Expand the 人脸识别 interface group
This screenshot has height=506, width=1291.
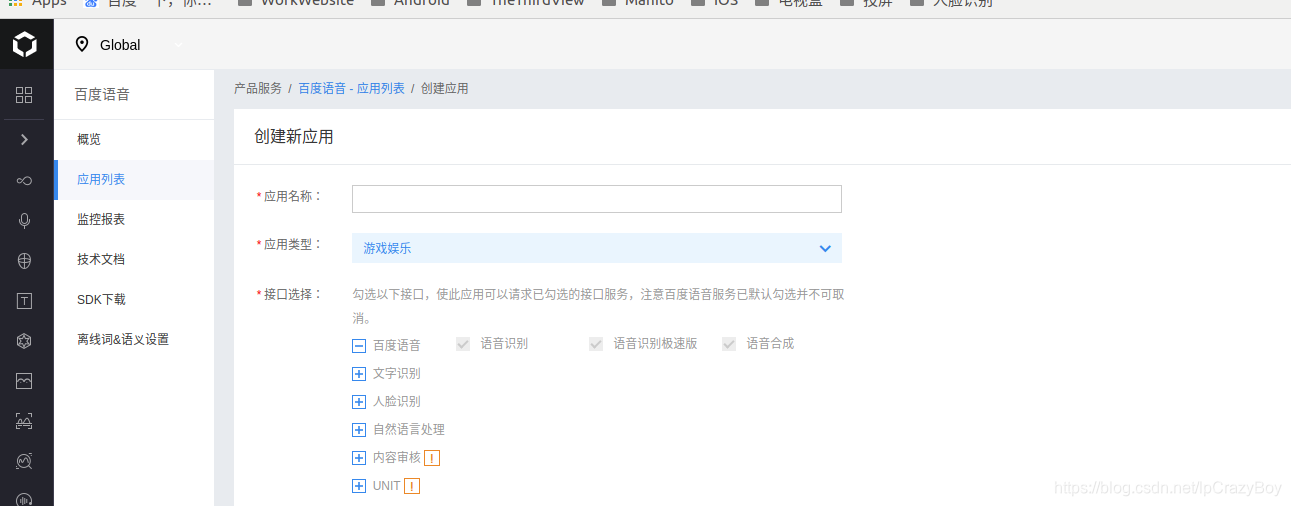coord(359,402)
